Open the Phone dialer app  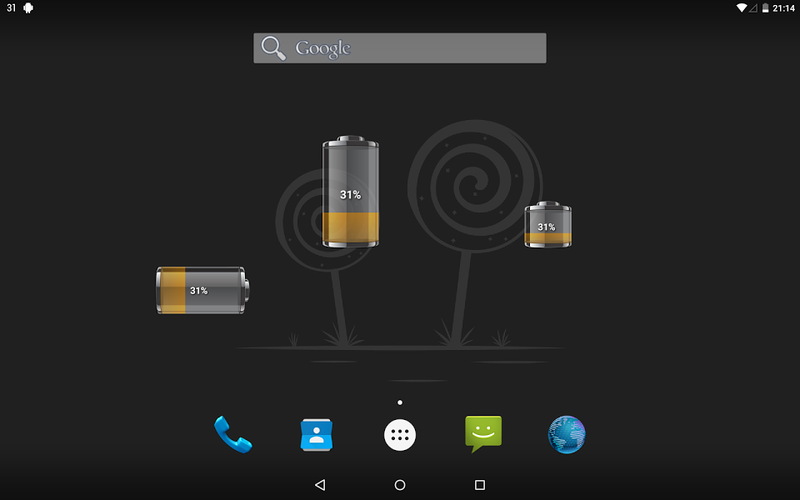pyautogui.click(x=233, y=434)
